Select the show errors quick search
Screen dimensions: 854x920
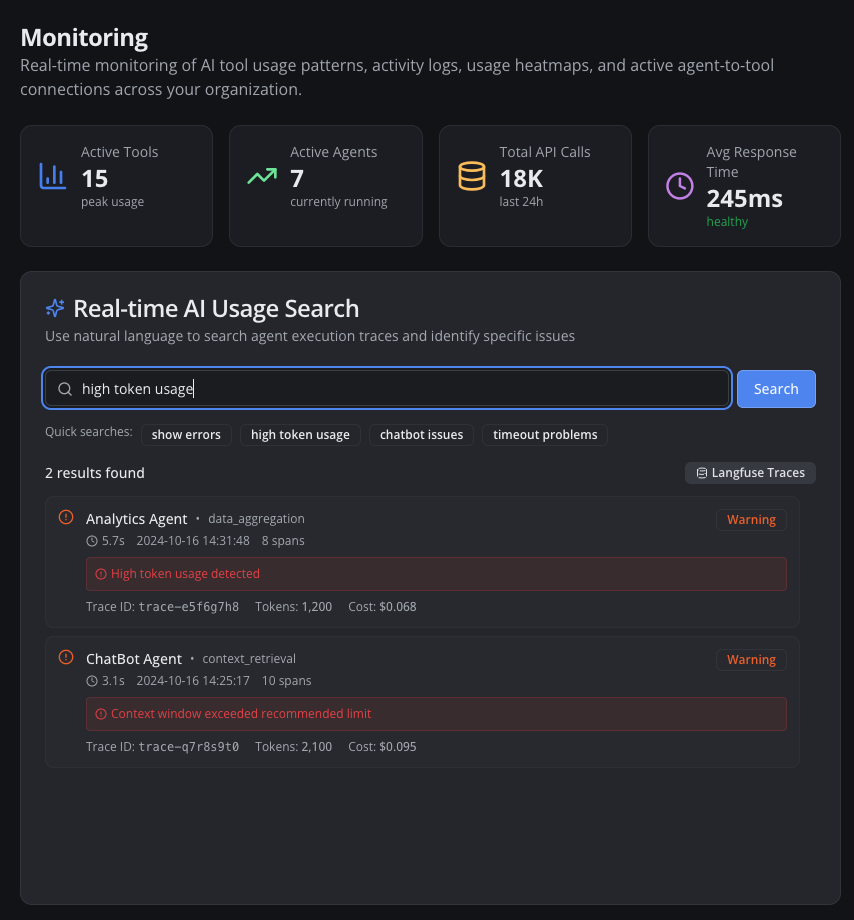click(186, 435)
